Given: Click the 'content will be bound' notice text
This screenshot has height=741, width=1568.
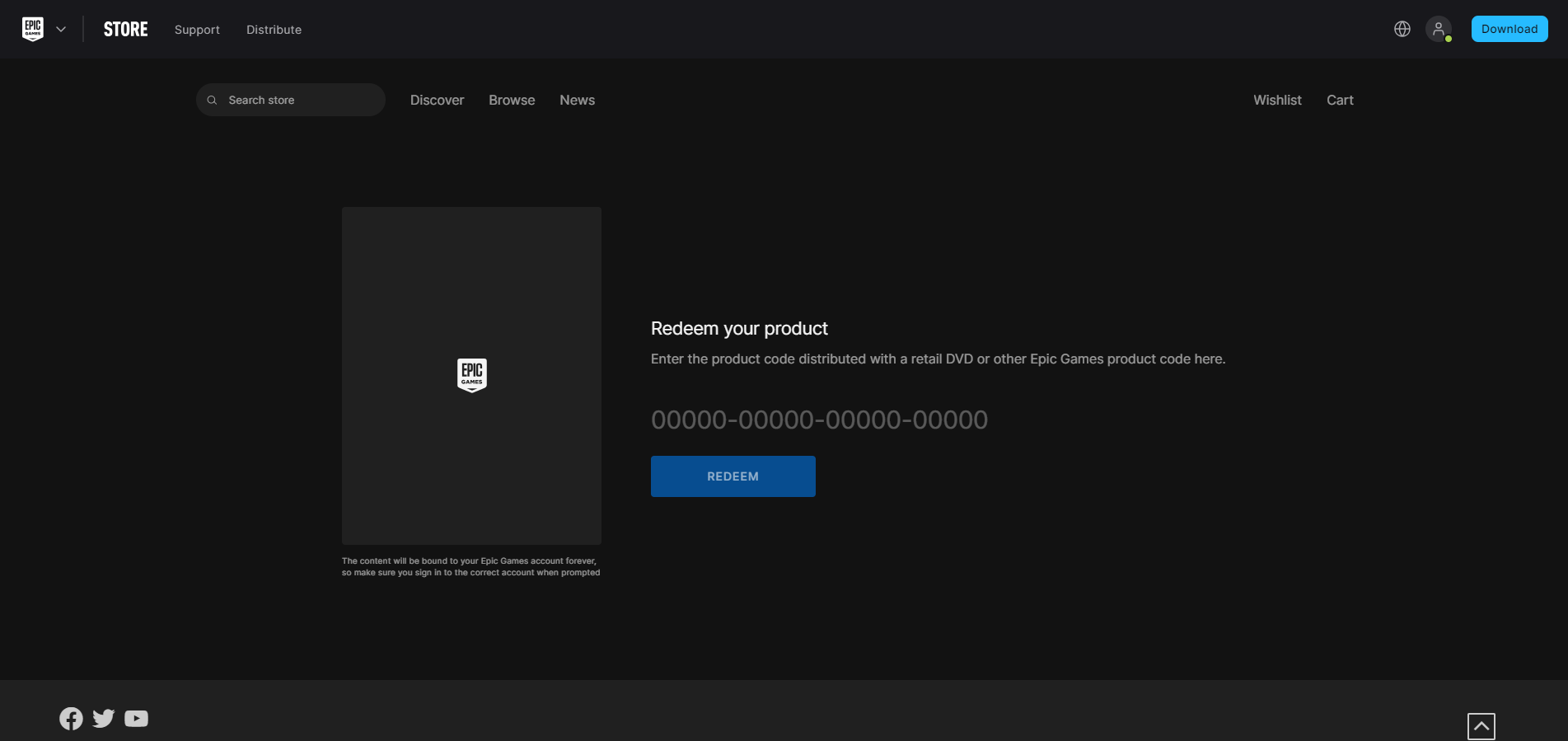Looking at the screenshot, I should pyautogui.click(x=470, y=566).
